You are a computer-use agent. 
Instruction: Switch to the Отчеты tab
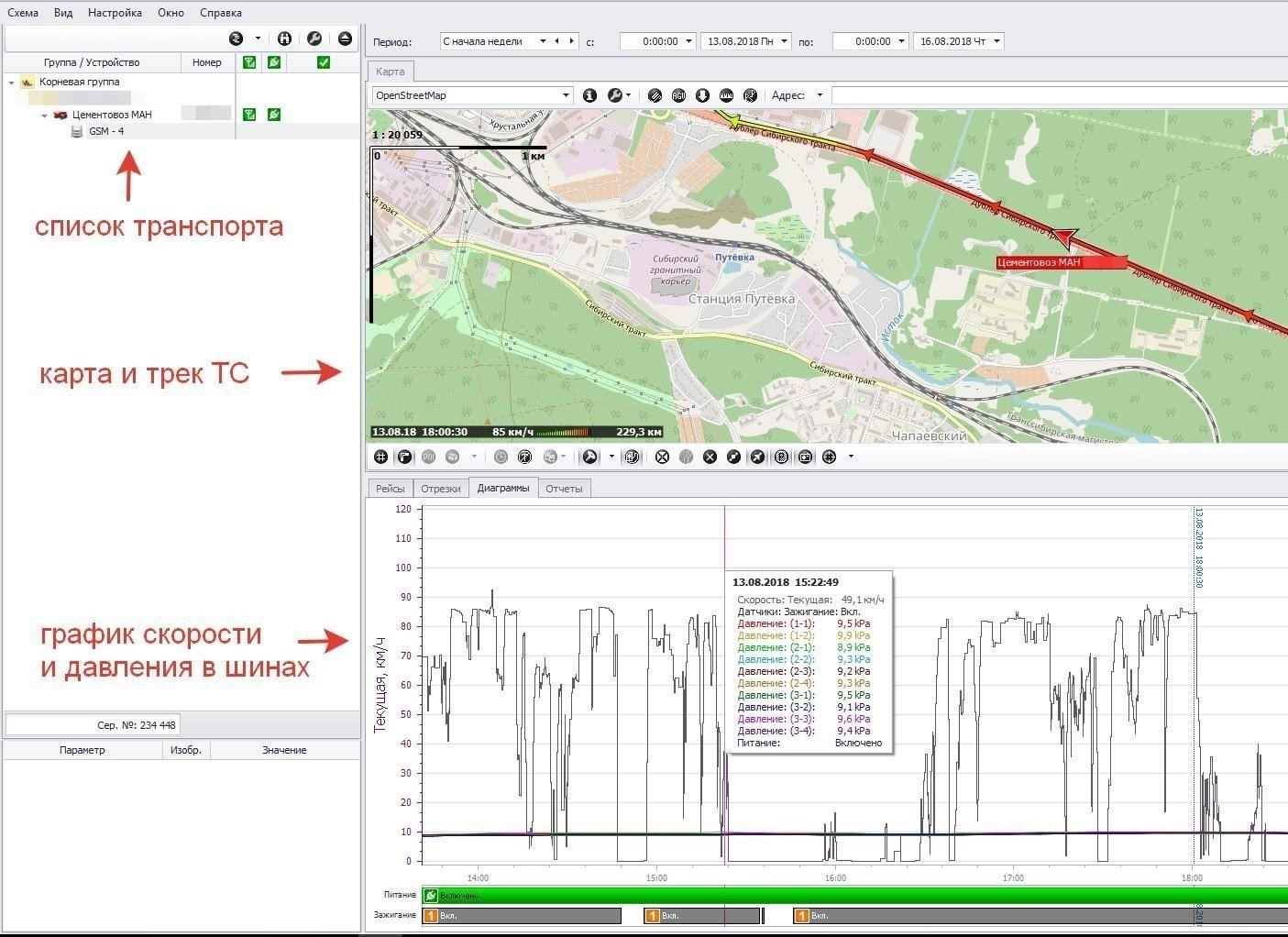564,489
